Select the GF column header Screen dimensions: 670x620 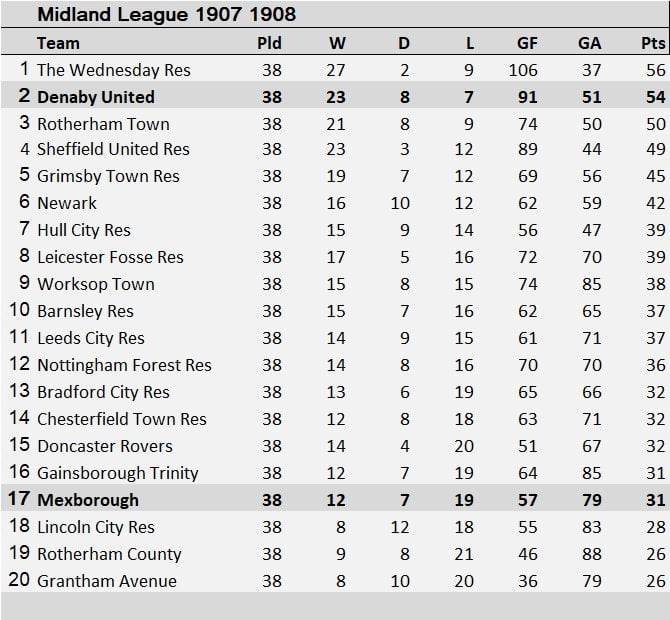pos(527,43)
